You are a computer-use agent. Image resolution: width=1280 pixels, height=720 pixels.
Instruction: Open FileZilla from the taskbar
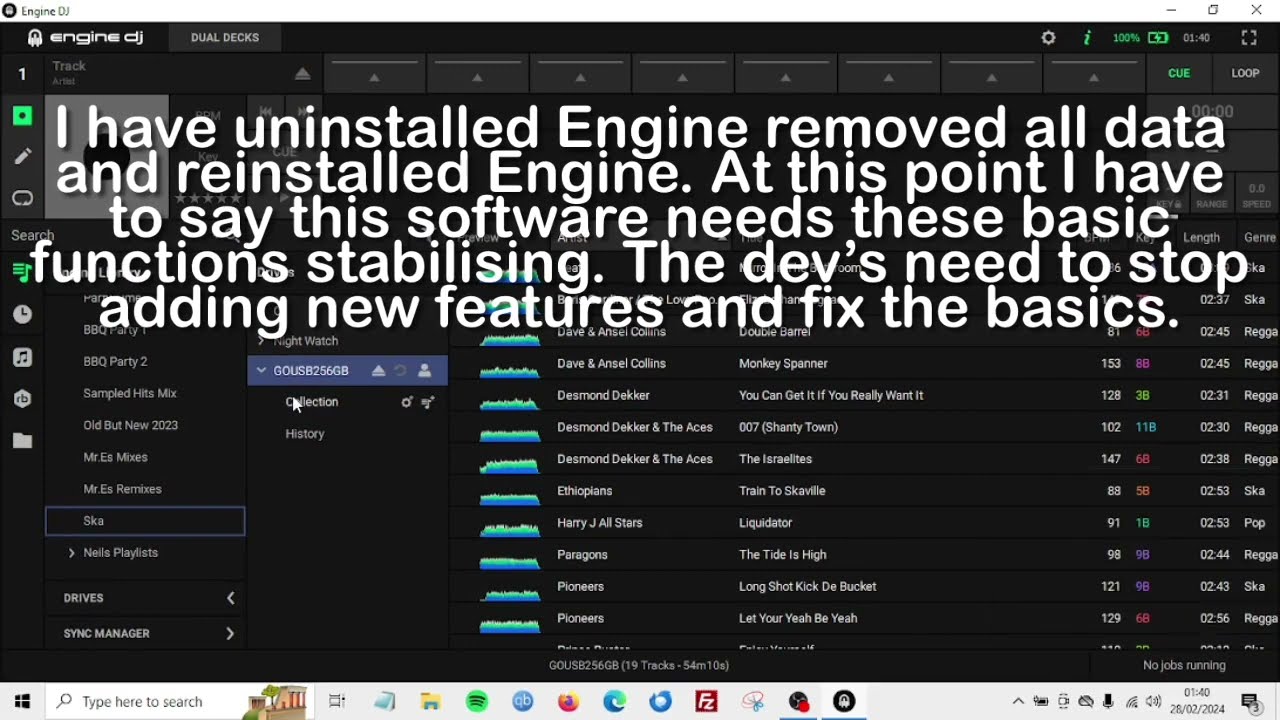click(x=707, y=701)
